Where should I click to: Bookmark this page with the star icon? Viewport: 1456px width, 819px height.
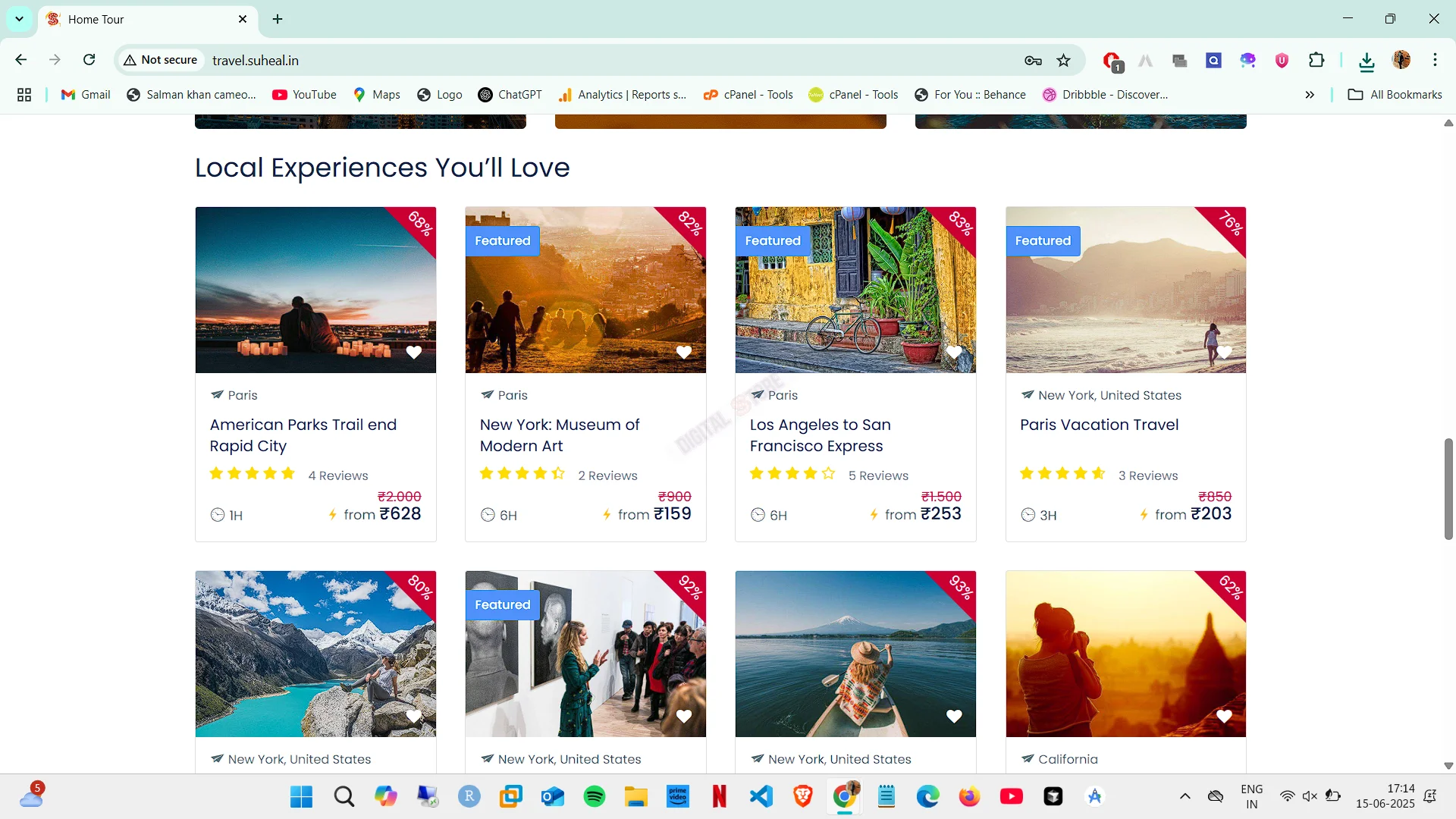pos(1064,61)
